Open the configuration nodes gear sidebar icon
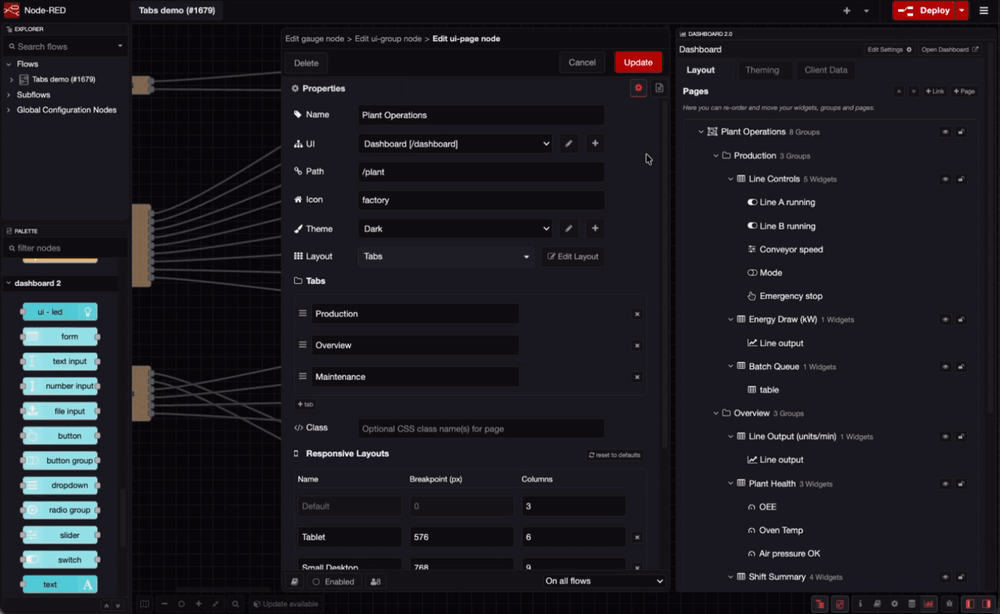The image size is (1000, 614). point(894,603)
